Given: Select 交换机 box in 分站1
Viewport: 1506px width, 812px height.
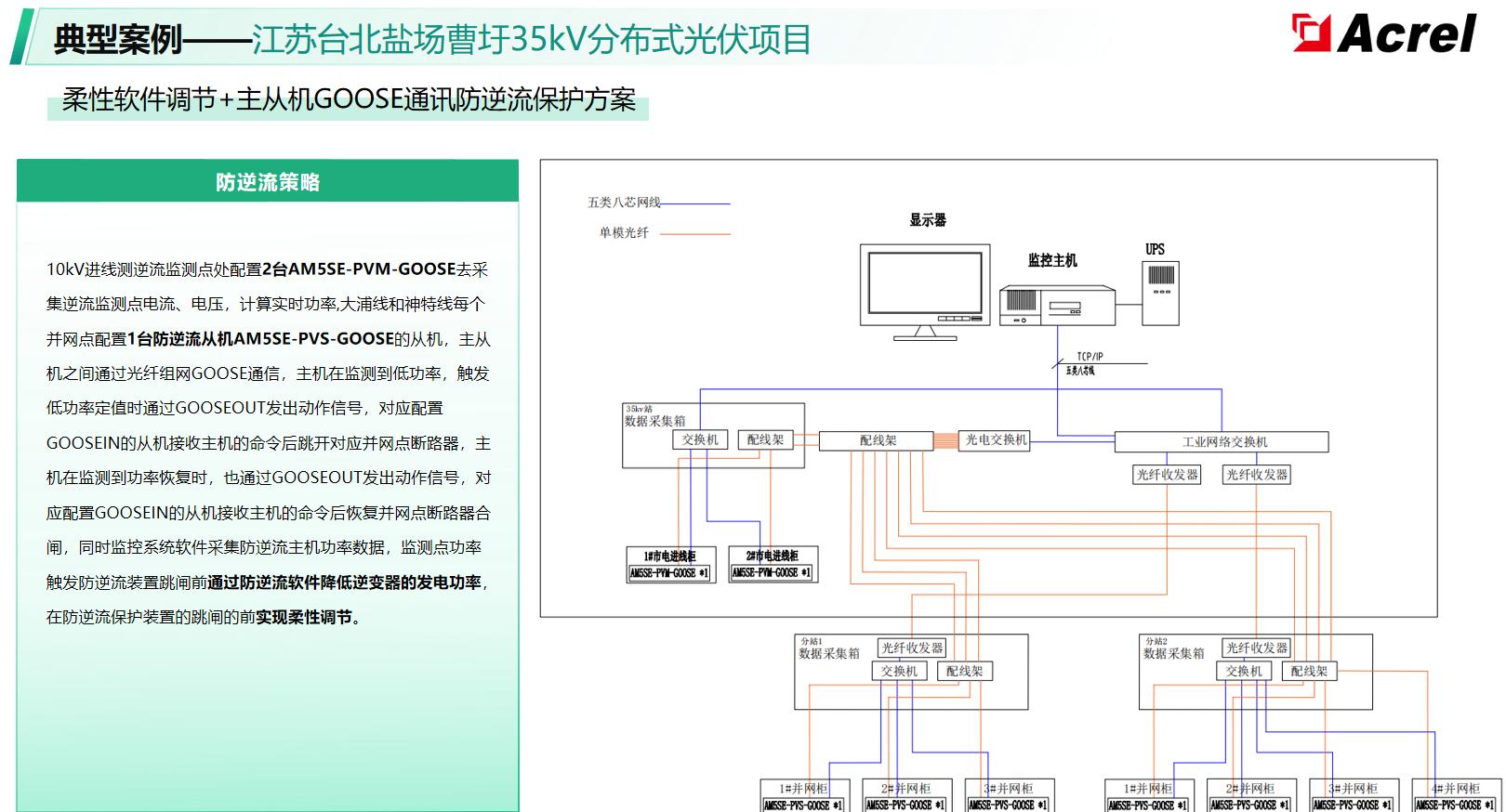Looking at the screenshot, I should (899, 671).
